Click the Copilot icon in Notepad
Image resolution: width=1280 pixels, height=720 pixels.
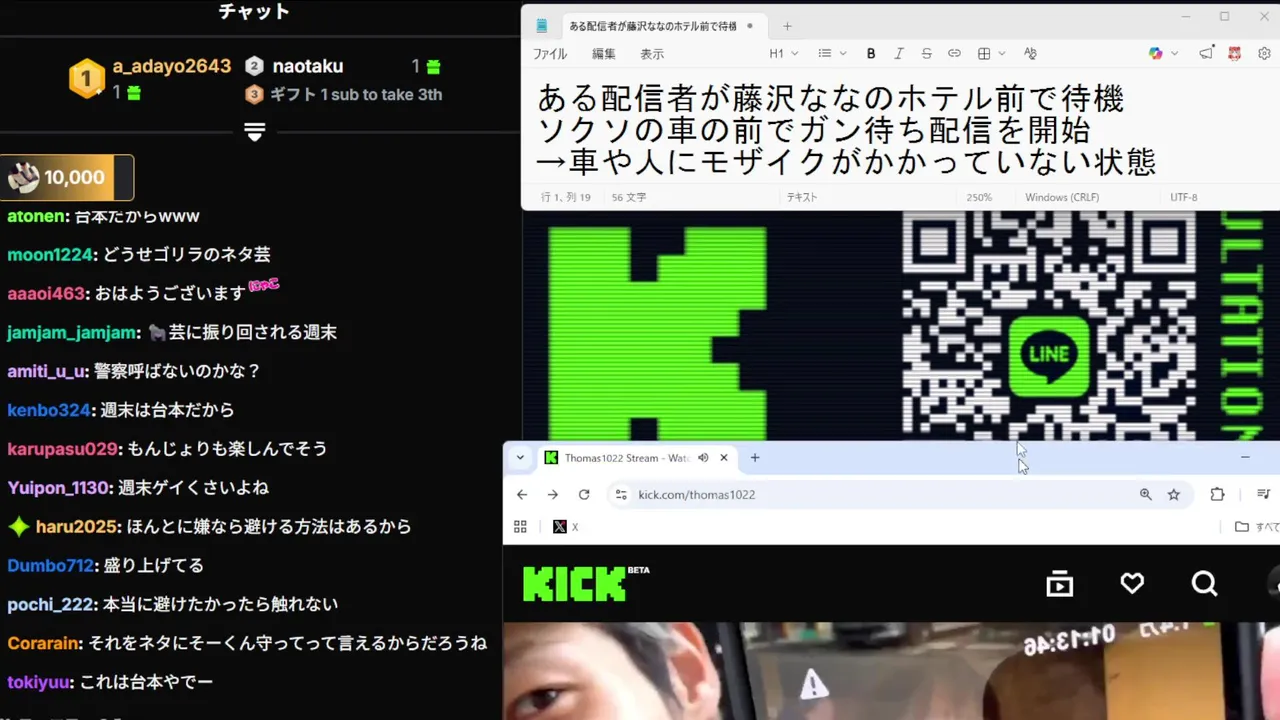coord(1156,53)
